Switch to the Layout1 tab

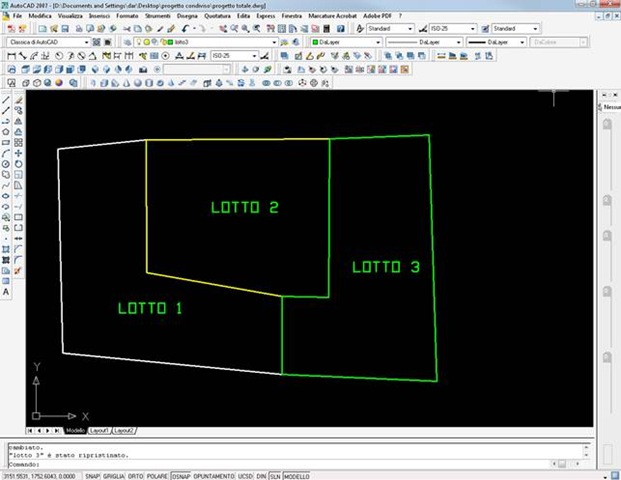click(99, 430)
